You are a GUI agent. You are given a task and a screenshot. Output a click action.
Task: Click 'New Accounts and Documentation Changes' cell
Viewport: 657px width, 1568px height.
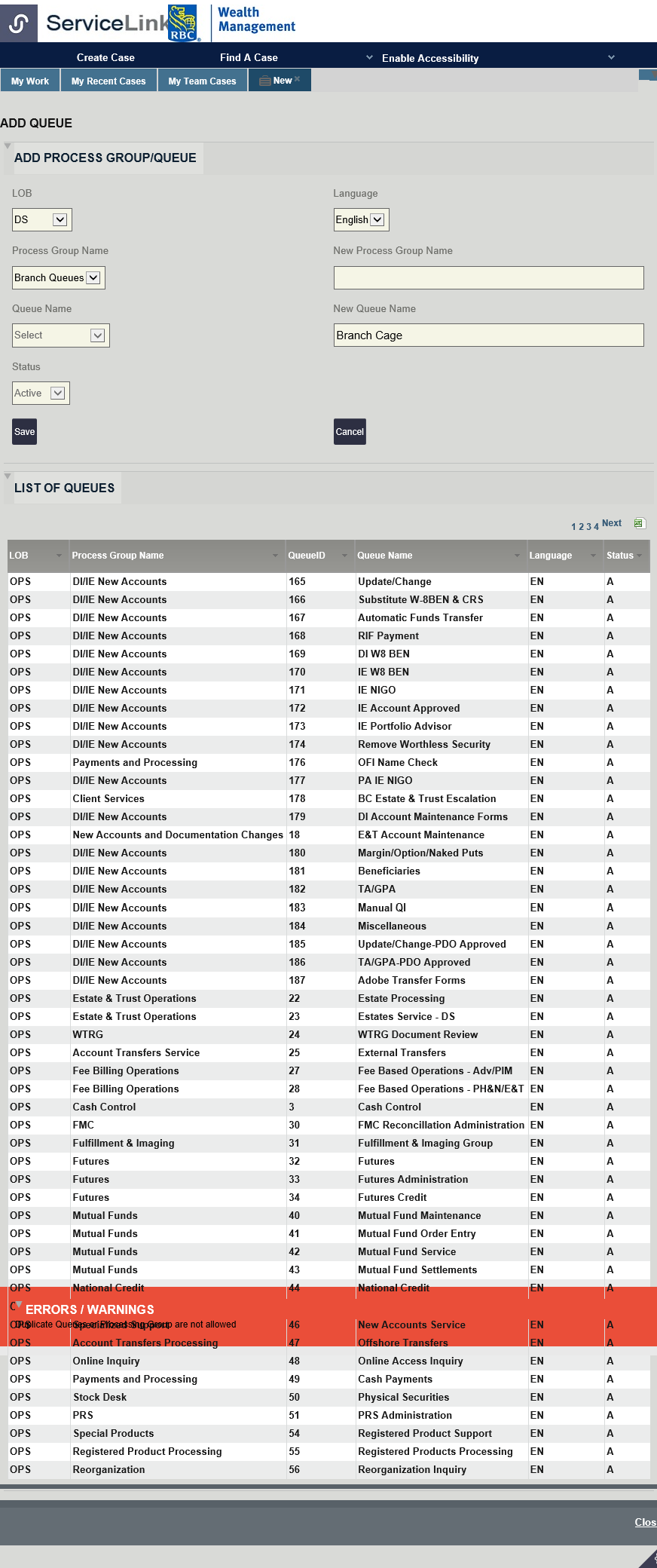pos(178,835)
